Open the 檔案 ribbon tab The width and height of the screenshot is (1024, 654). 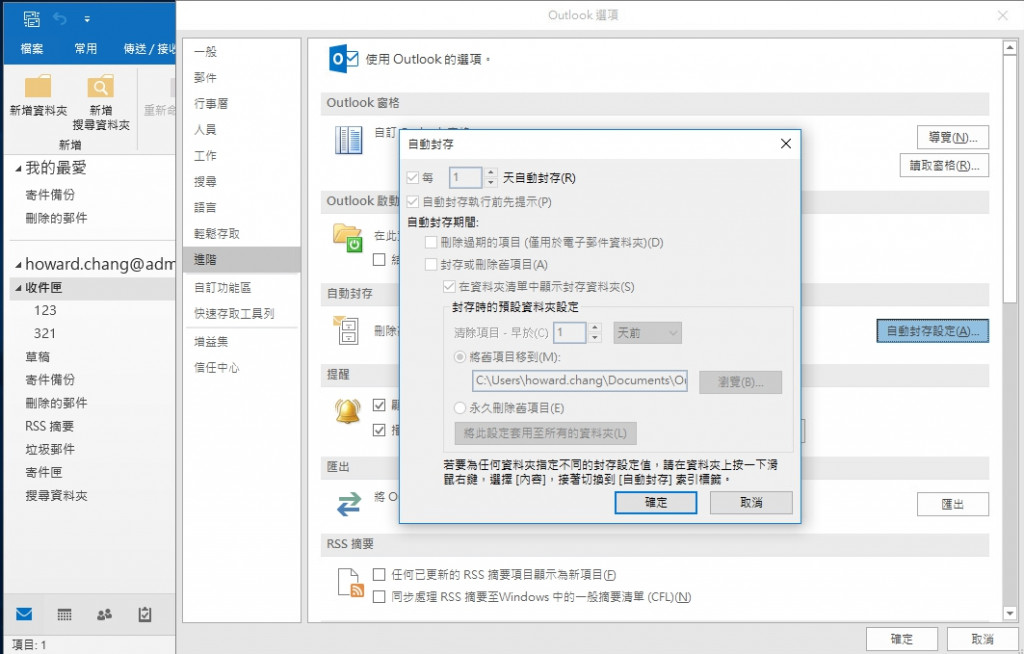(31, 48)
